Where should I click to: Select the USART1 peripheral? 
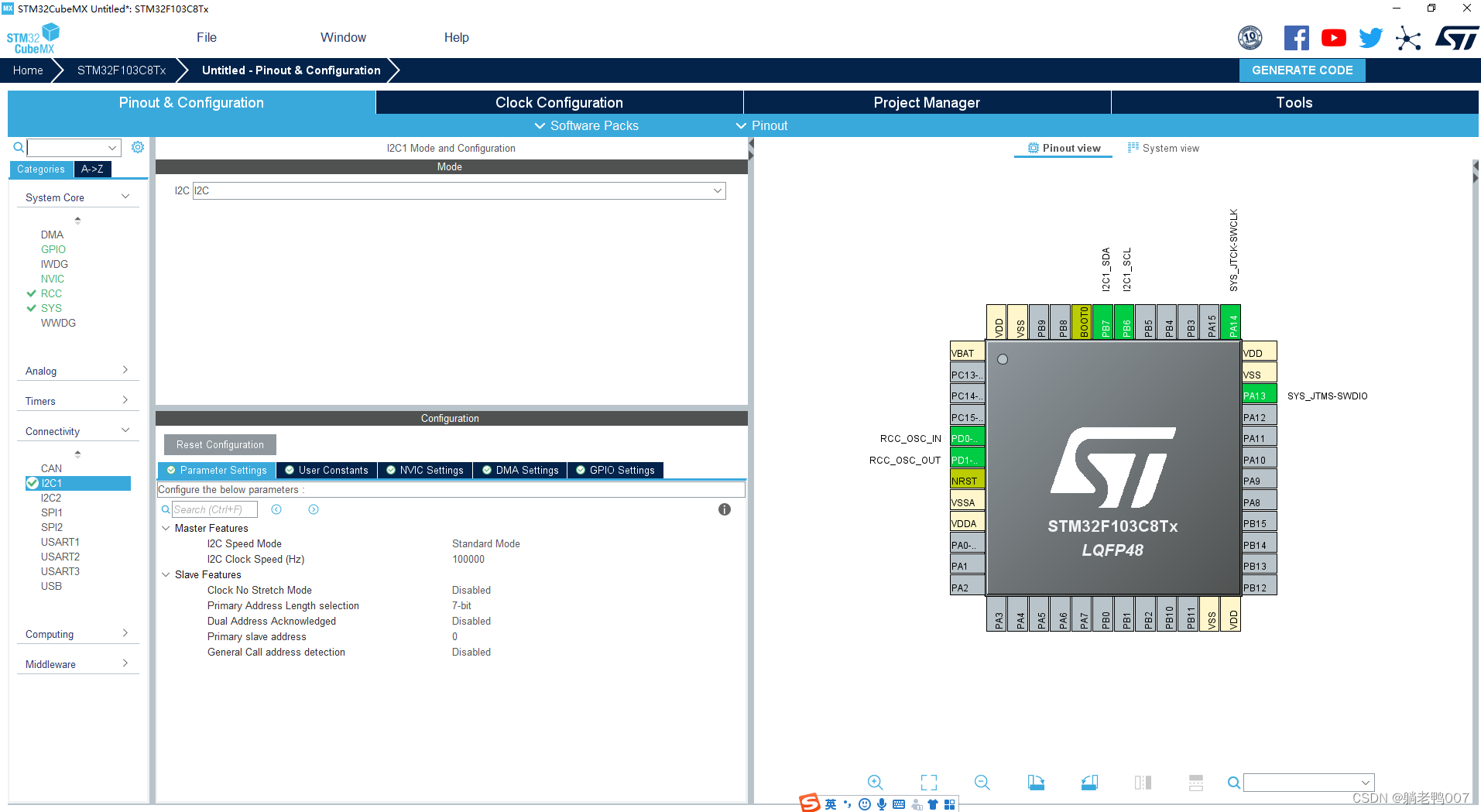60,542
